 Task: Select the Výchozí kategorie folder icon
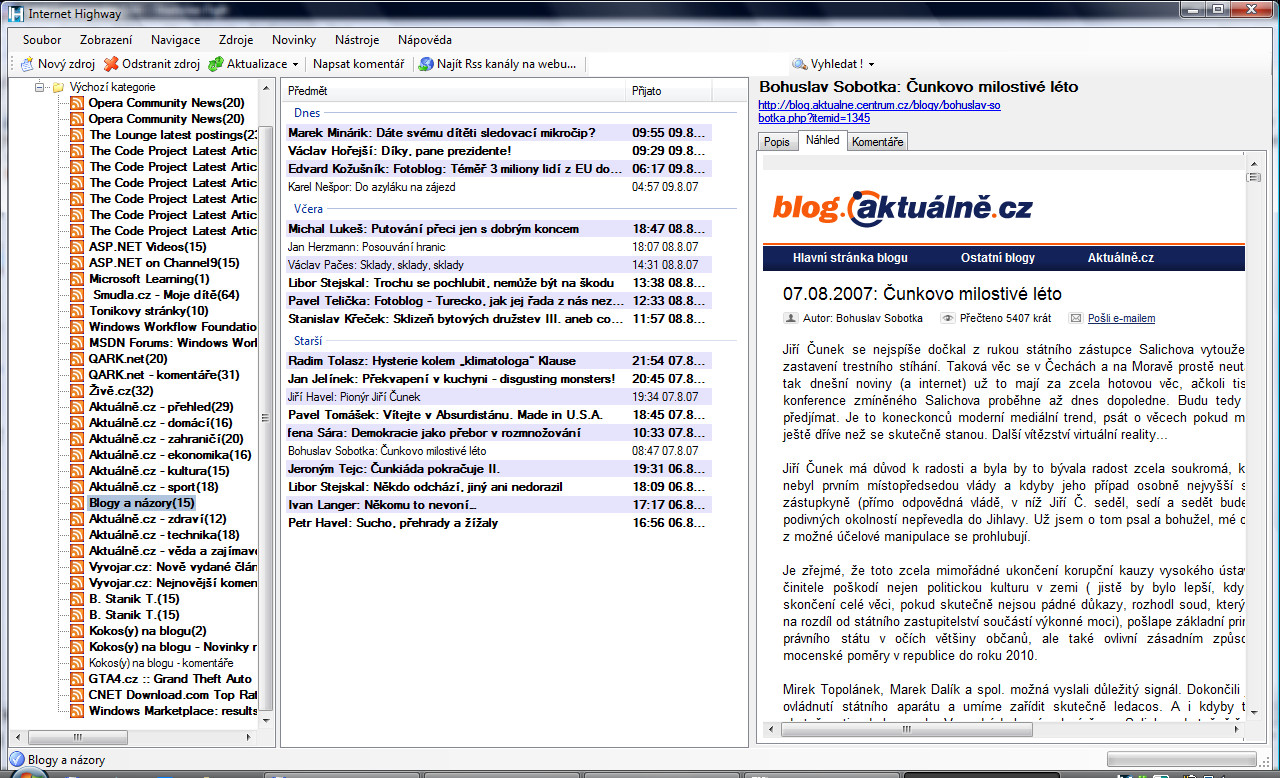pos(58,87)
